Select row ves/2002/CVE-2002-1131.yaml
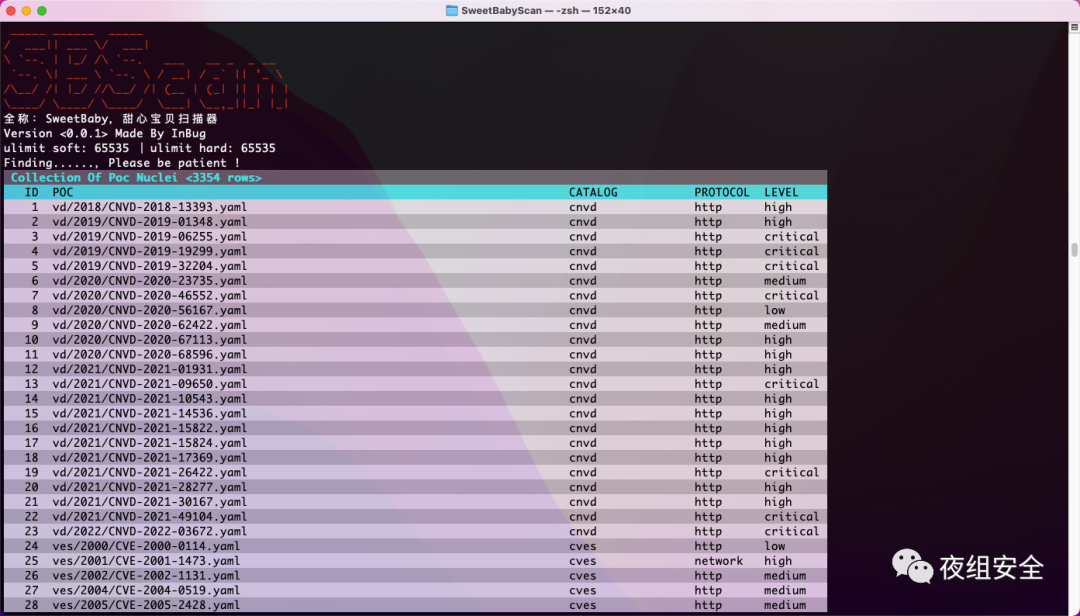The image size is (1080, 616). [415, 575]
